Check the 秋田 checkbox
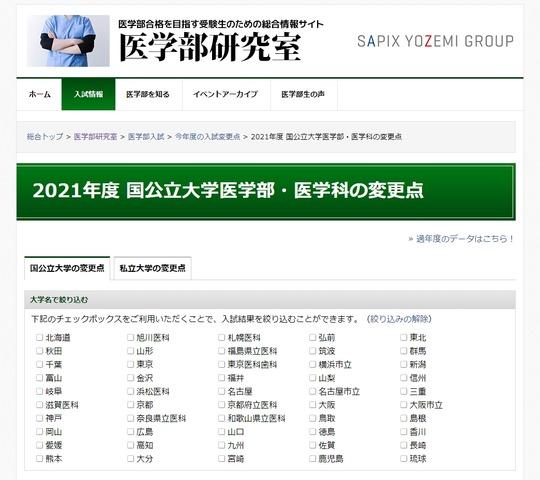The image size is (540, 480). click(39, 351)
